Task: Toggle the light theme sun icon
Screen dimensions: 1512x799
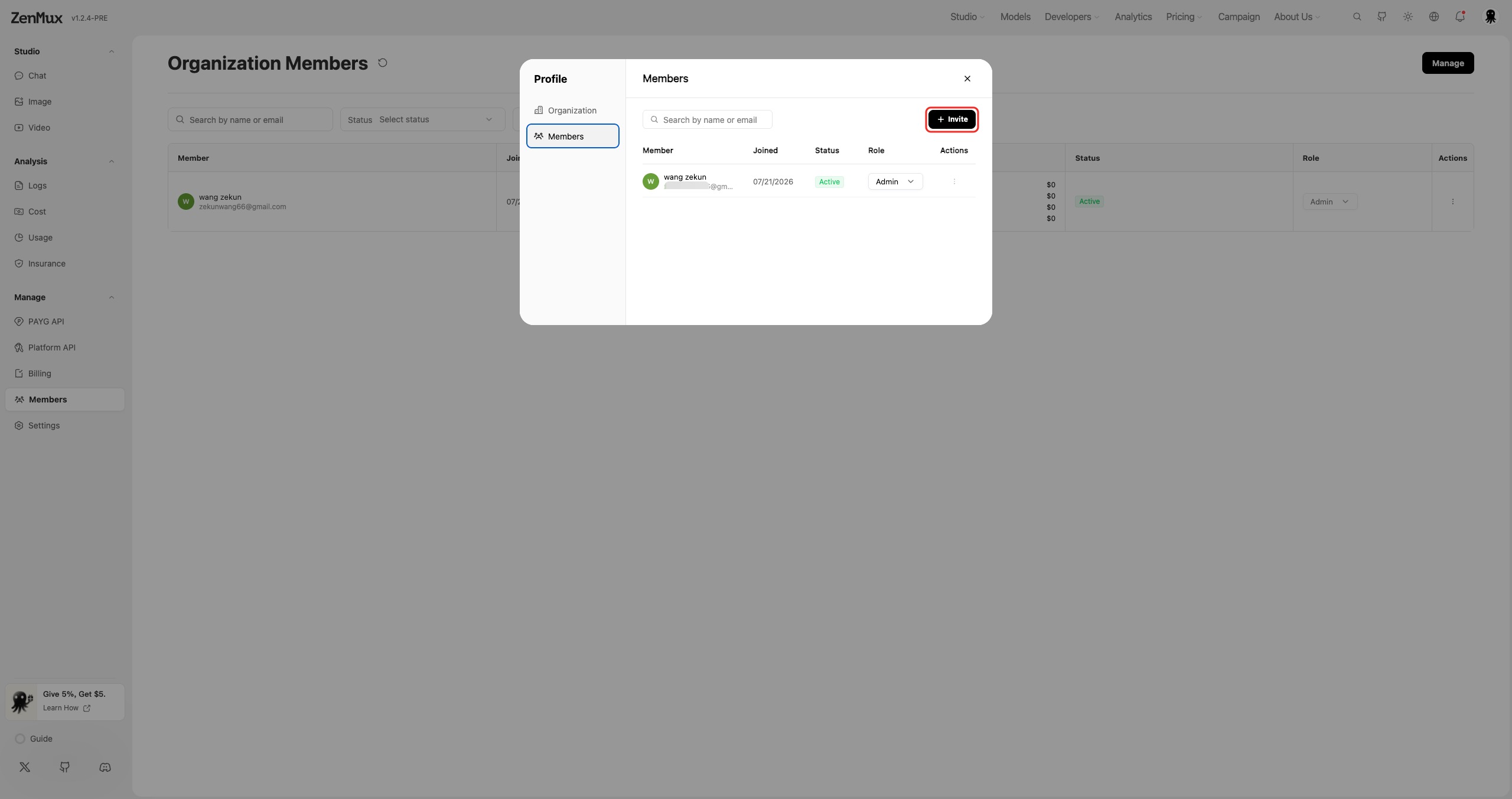Action: pos(1408,17)
